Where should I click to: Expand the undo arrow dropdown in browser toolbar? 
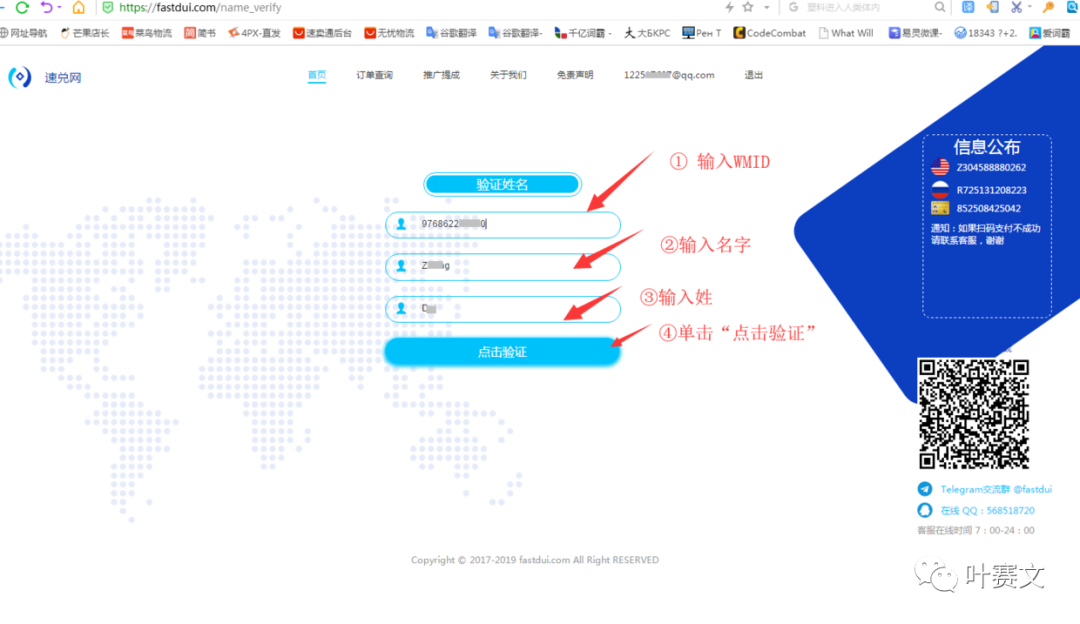tap(60, 8)
